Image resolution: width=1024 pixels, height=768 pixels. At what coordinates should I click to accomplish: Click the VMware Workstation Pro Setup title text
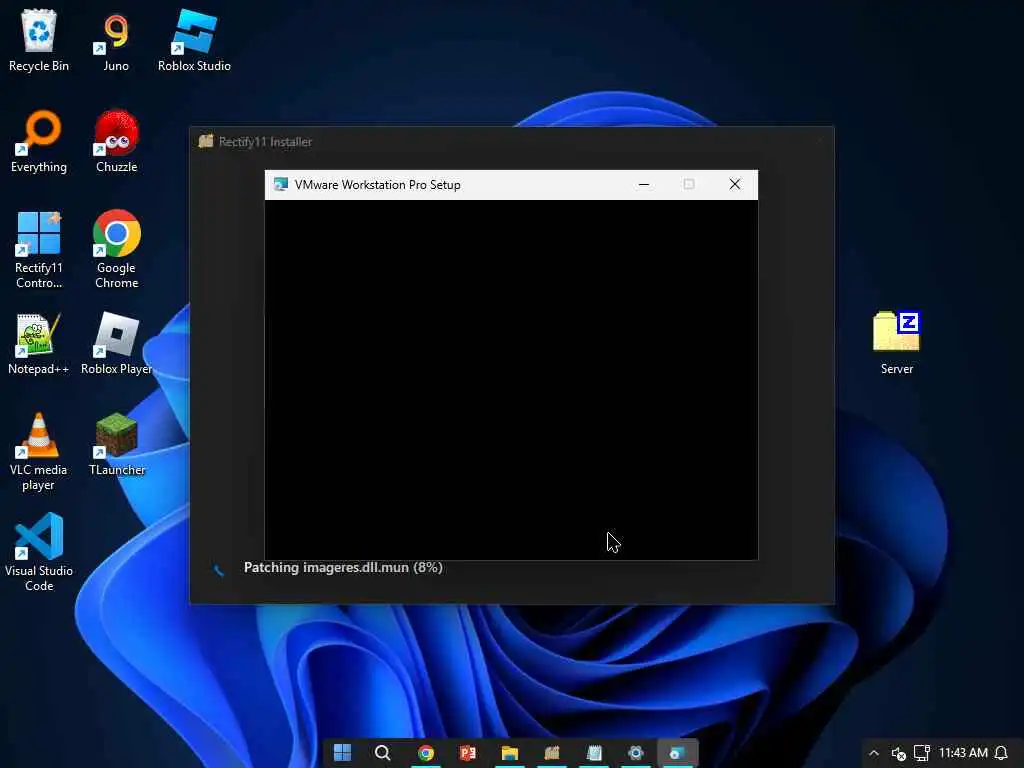[x=377, y=185]
